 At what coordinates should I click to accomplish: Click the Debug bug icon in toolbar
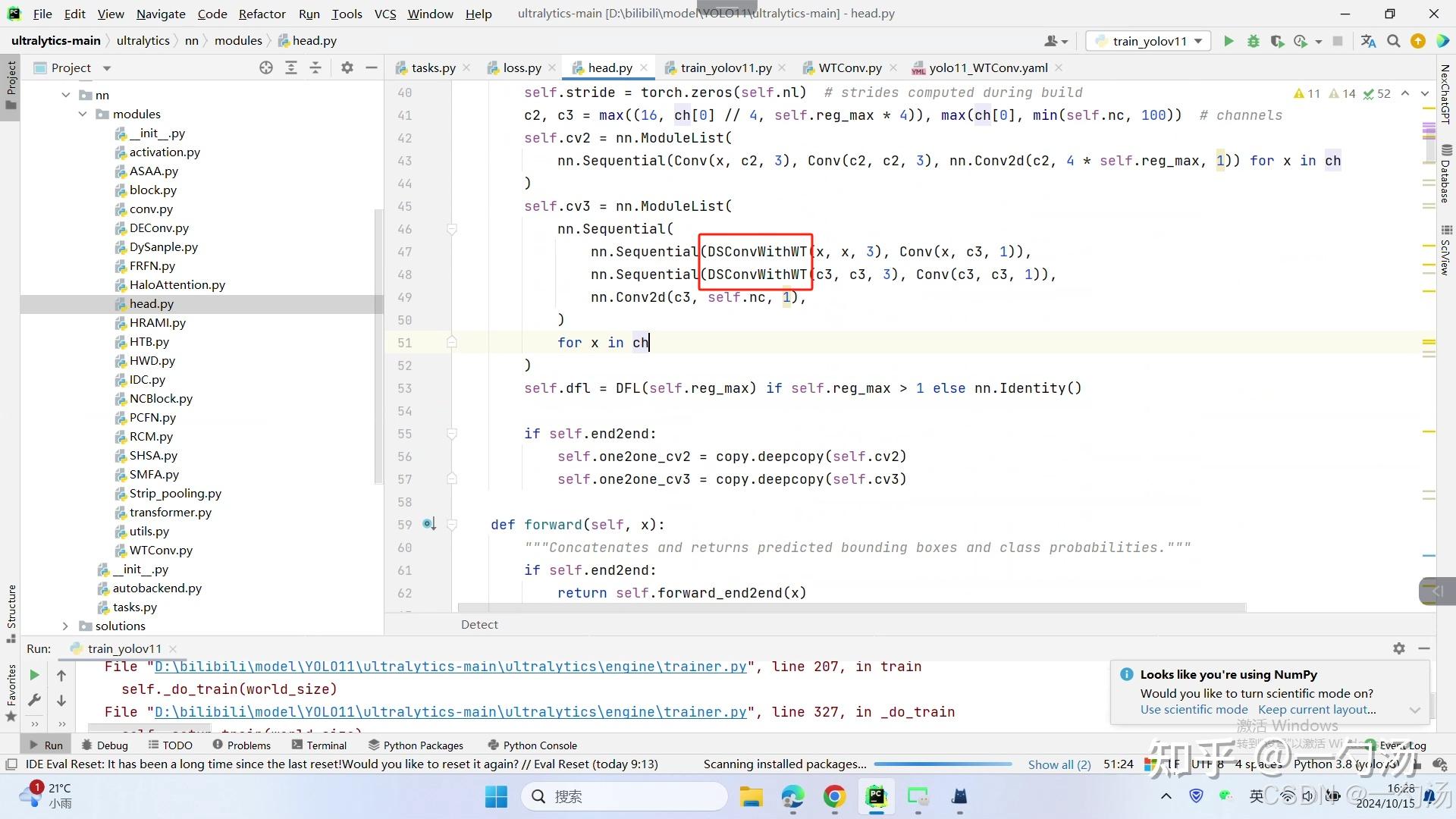pos(1253,41)
